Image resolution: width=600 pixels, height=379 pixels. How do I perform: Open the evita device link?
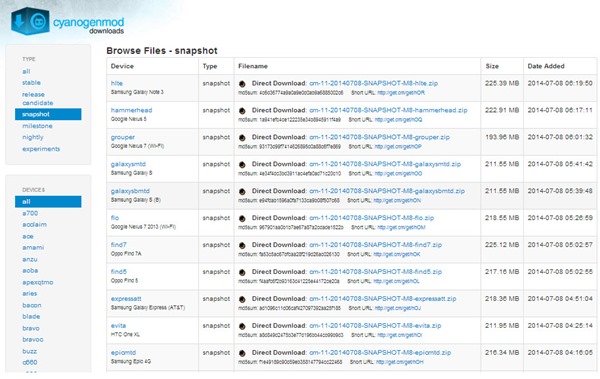118,325
